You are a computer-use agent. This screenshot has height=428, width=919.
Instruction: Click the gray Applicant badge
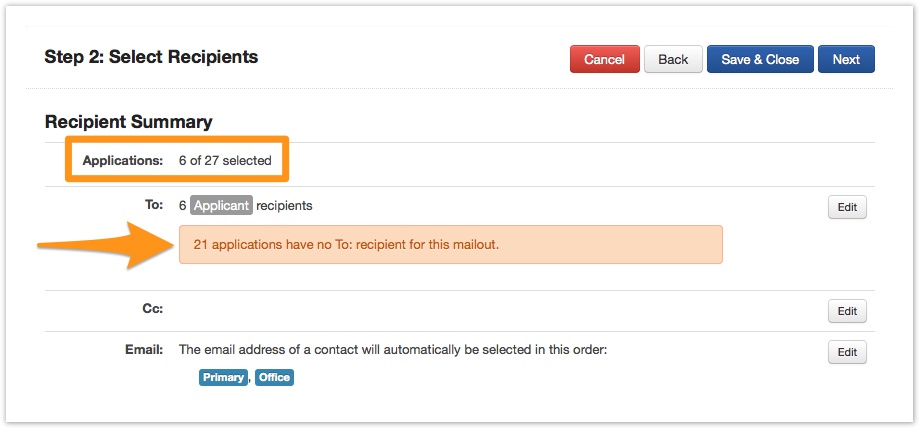pyautogui.click(x=222, y=206)
